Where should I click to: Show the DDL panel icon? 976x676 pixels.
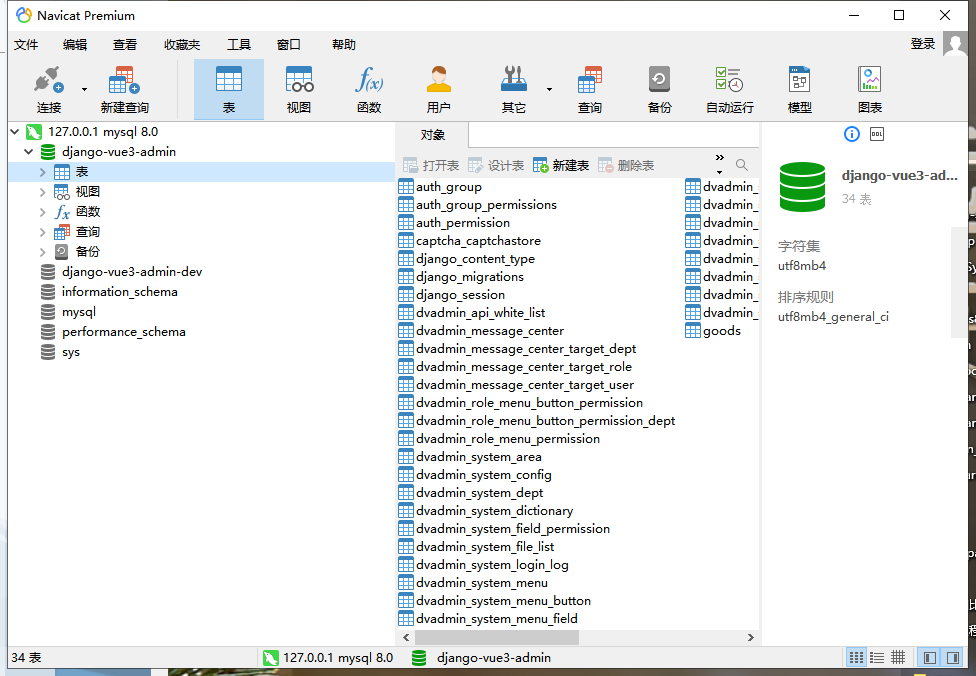click(x=876, y=134)
